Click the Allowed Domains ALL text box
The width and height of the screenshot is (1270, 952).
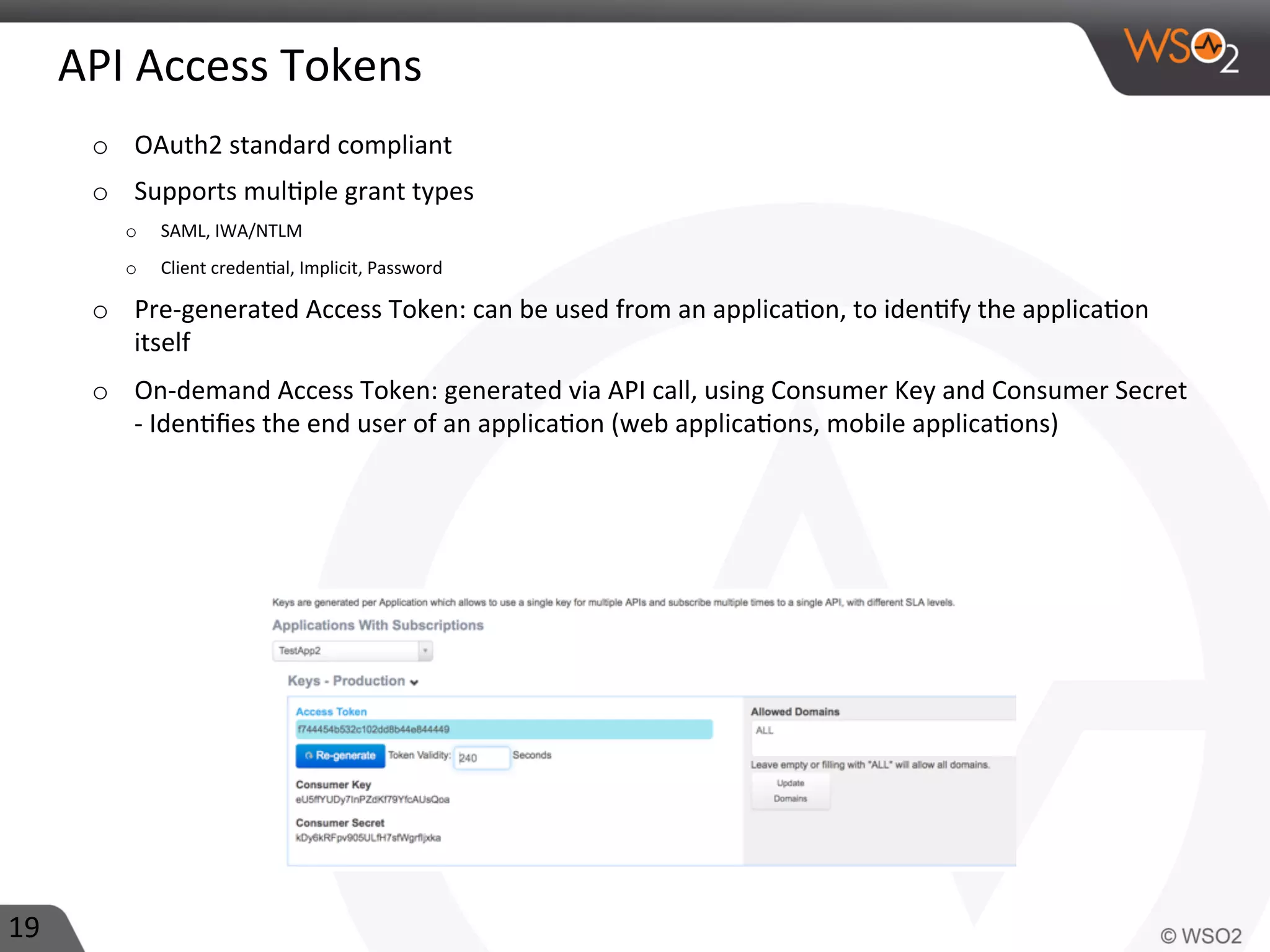(883, 738)
